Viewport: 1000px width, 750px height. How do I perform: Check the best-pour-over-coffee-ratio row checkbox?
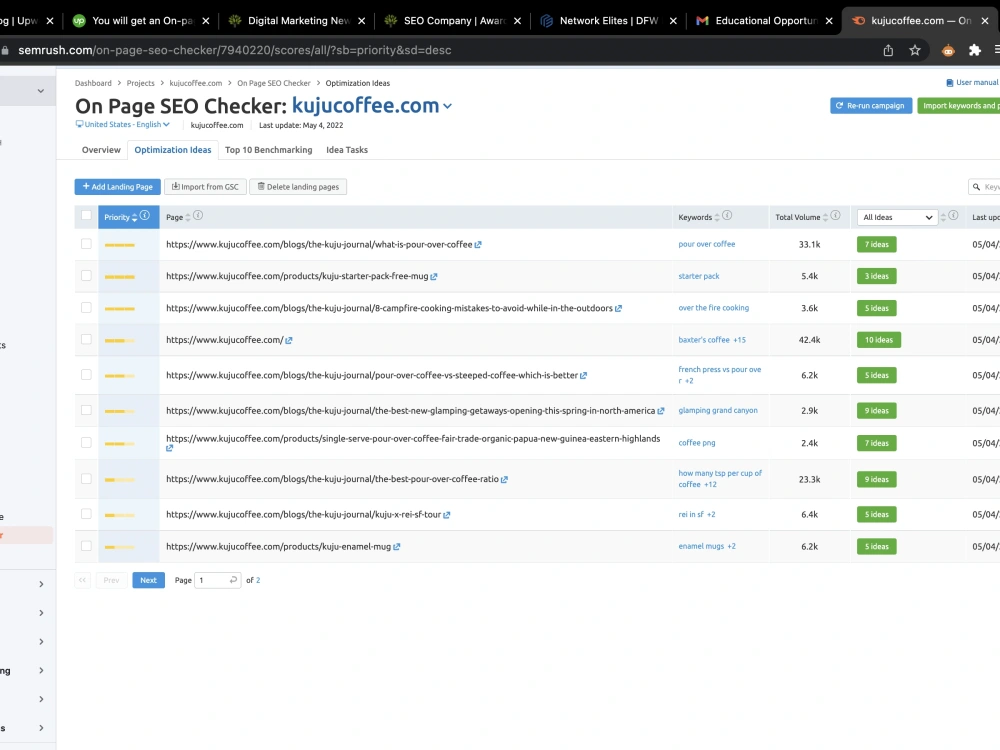tap(86, 479)
